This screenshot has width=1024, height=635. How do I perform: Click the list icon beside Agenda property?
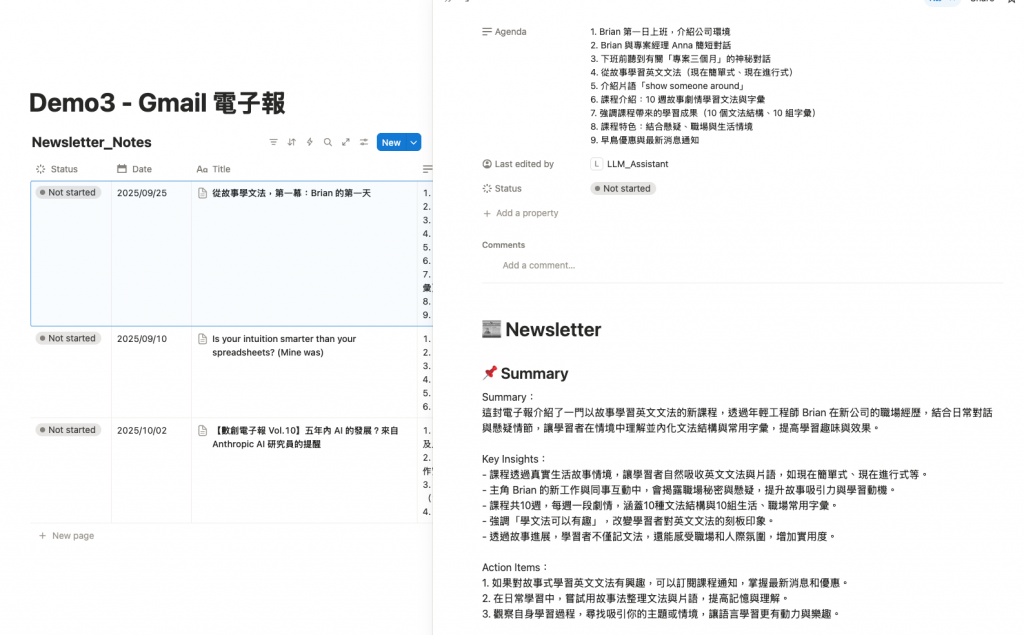[487, 31]
